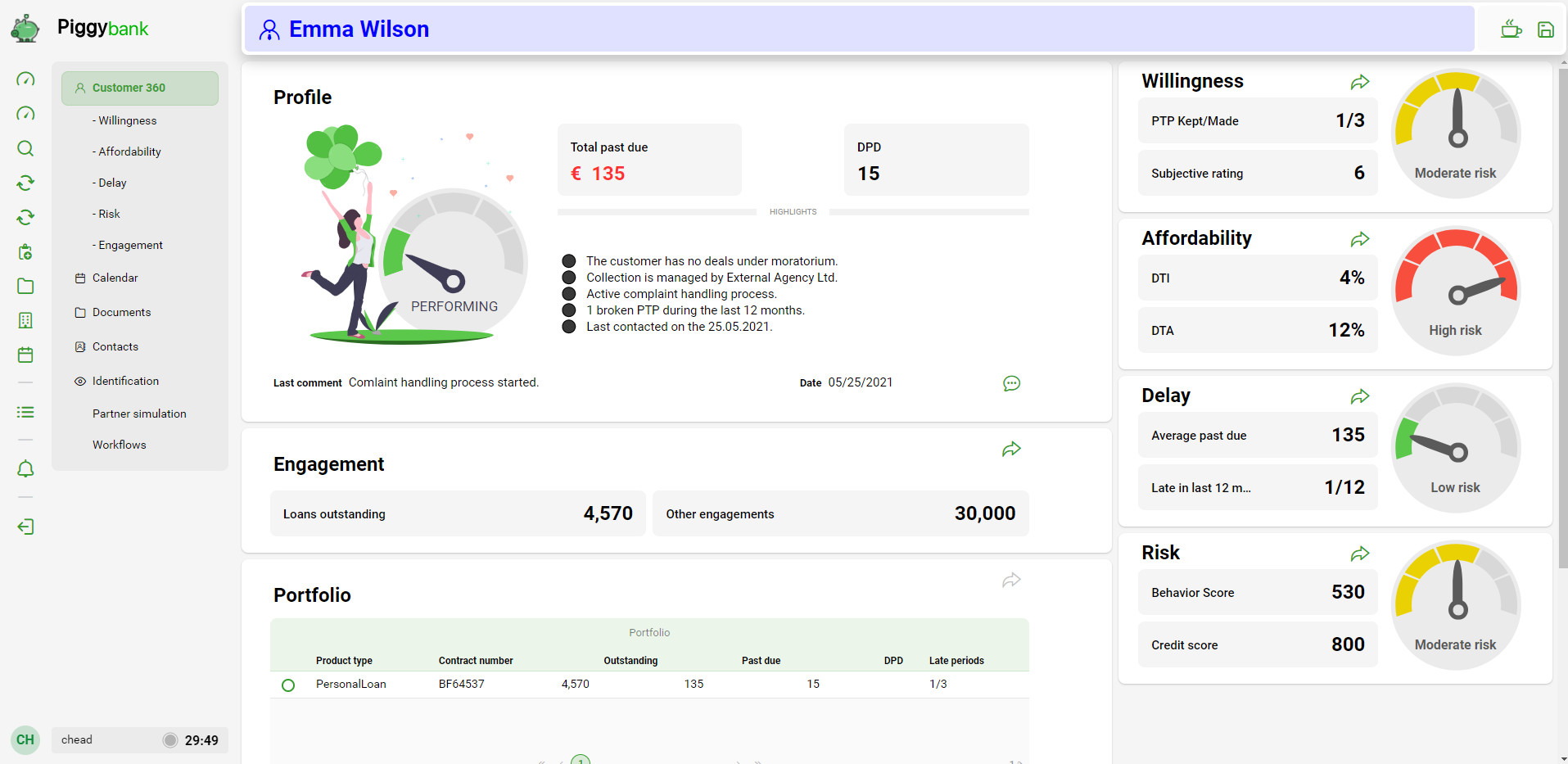This screenshot has width=1568, height=764.
Task: Click the logout icon at sidebar bottom
Action: tap(25, 527)
